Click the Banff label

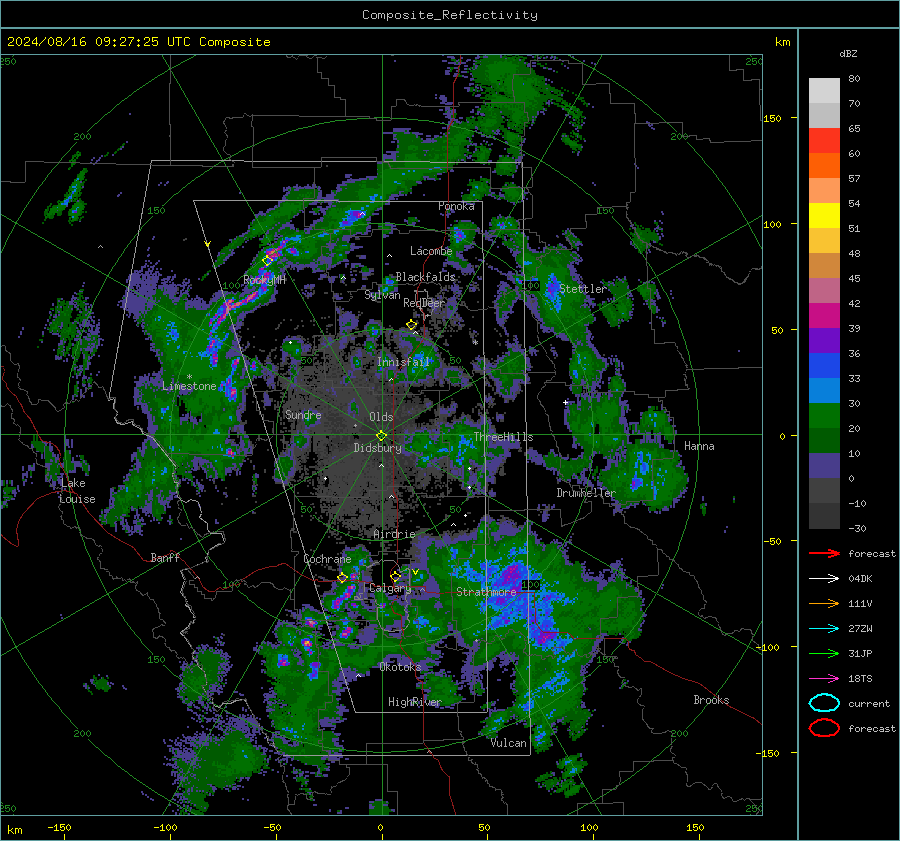click(165, 558)
